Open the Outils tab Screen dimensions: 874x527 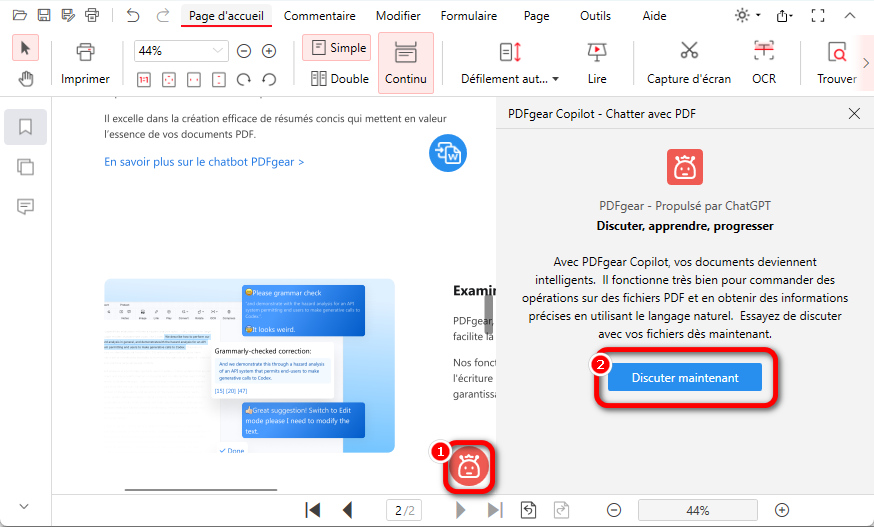pos(595,16)
